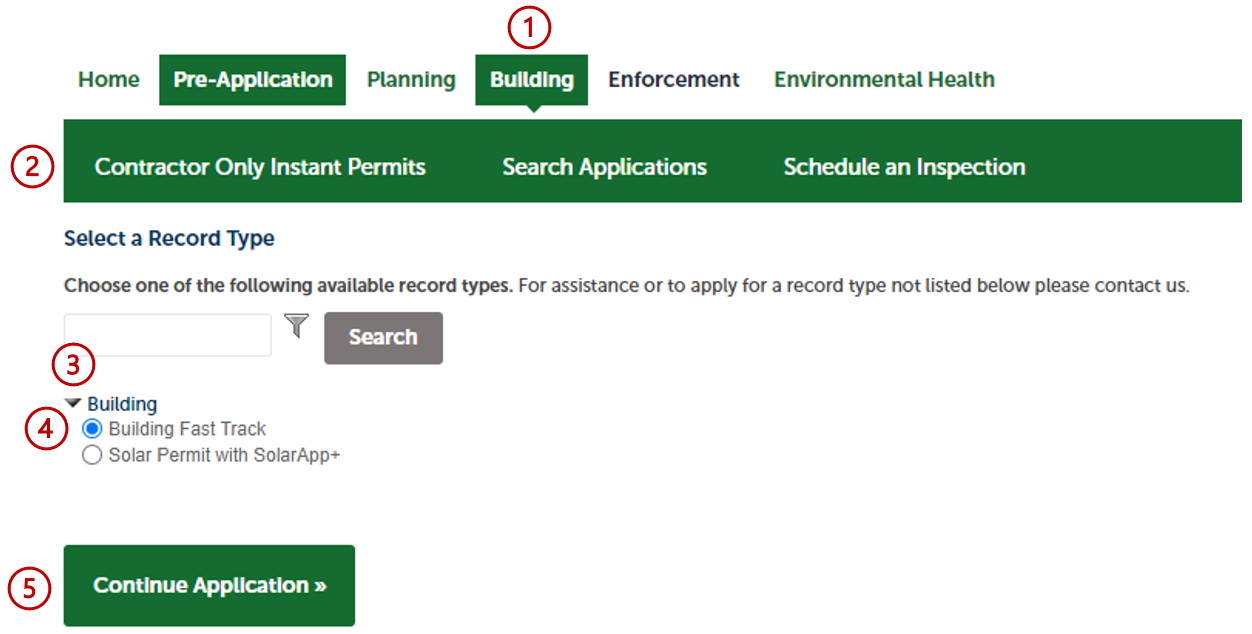This screenshot has width=1252, height=634.
Task: Click inside the record type search field
Action: 167,334
